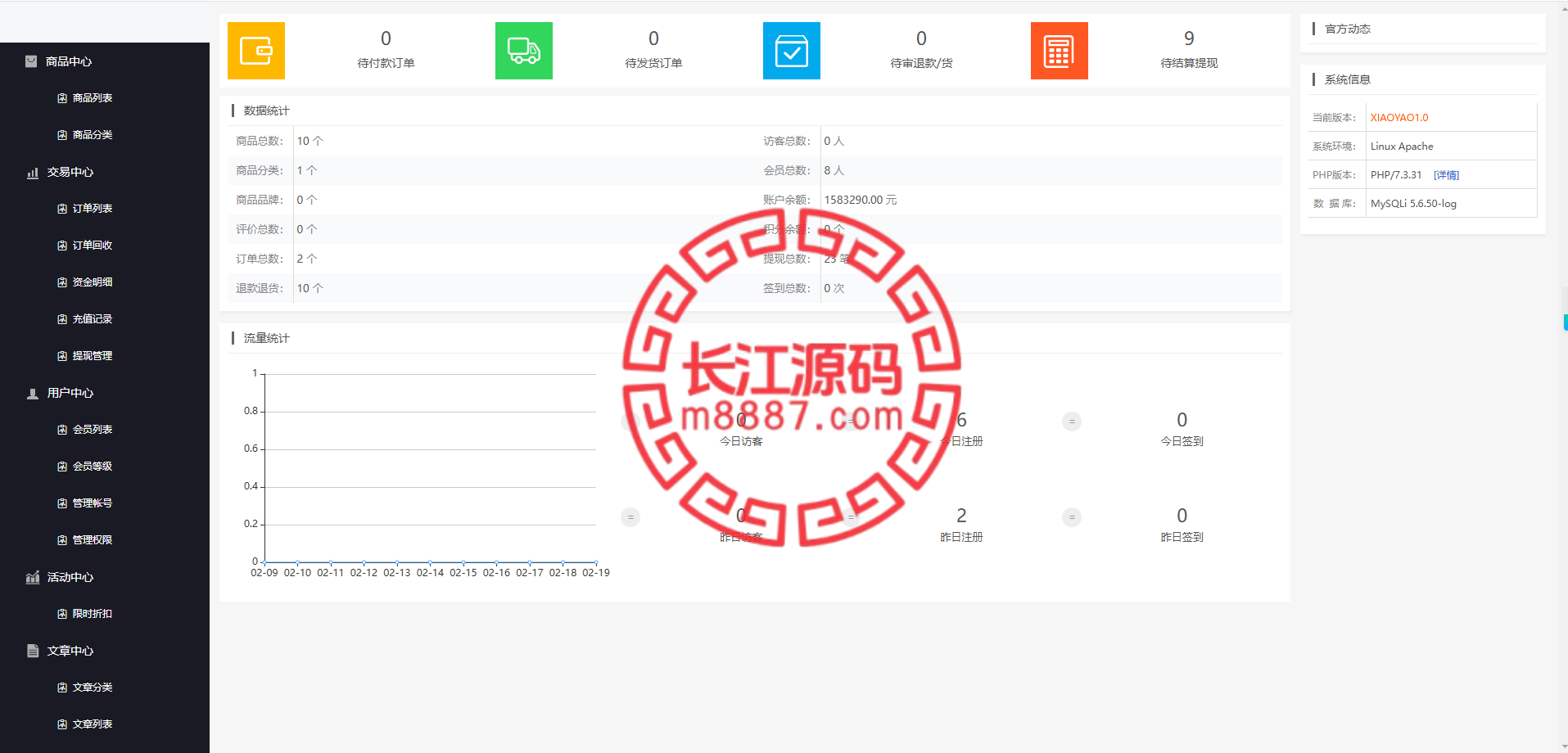Click the 02-09 date label on chart
This screenshot has width=1568, height=753.
tap(264, 573)
